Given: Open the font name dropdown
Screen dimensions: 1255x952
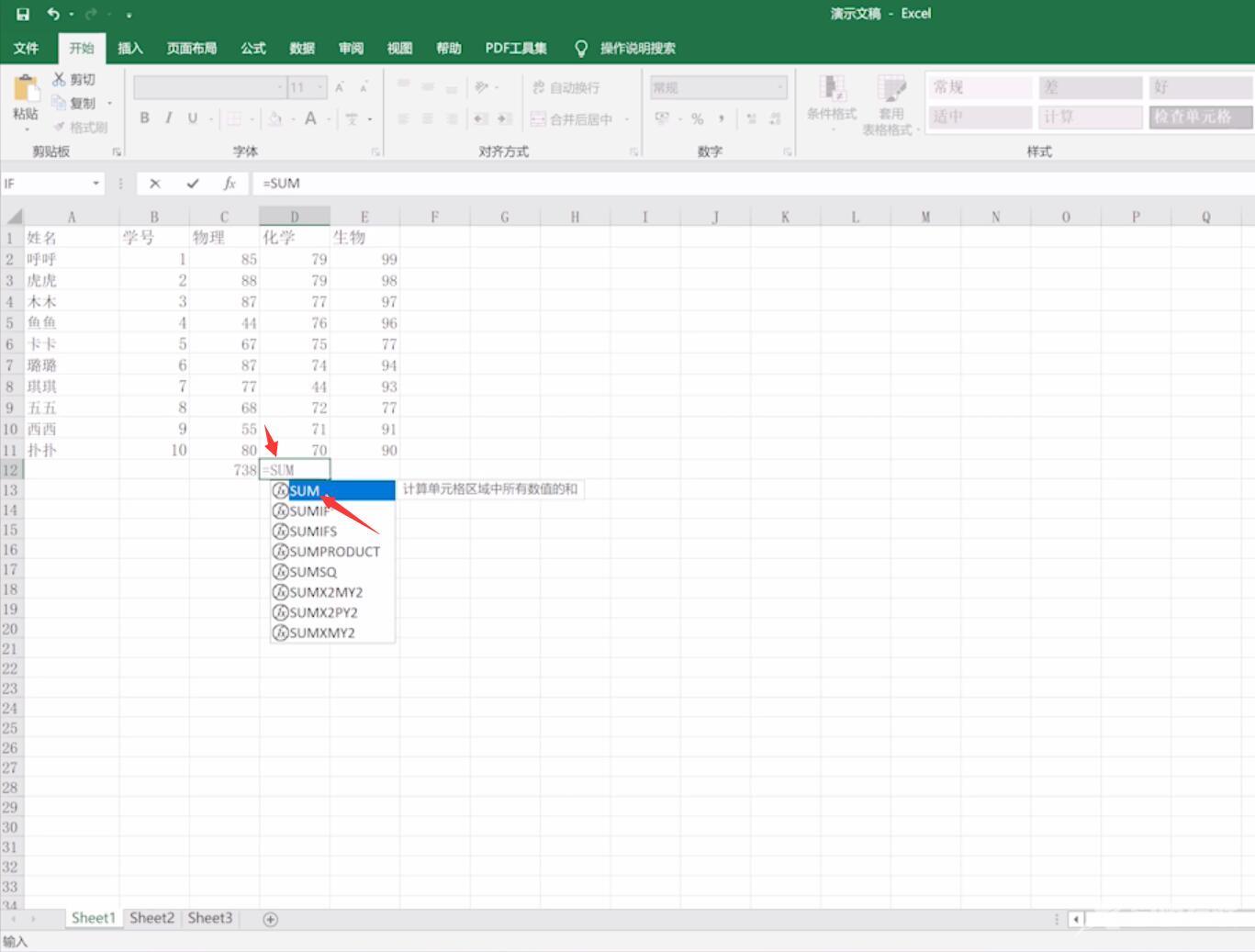Looking at the screenshot, I should pos(280,87).
